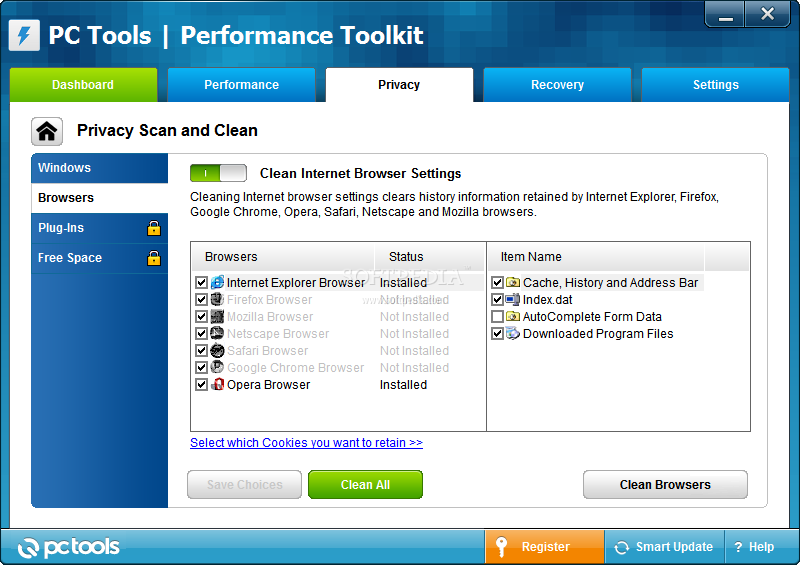The width and height of the screenshot is (800, 565).
Task: Switch to the Dashboard tab
Action: (83, 85)
